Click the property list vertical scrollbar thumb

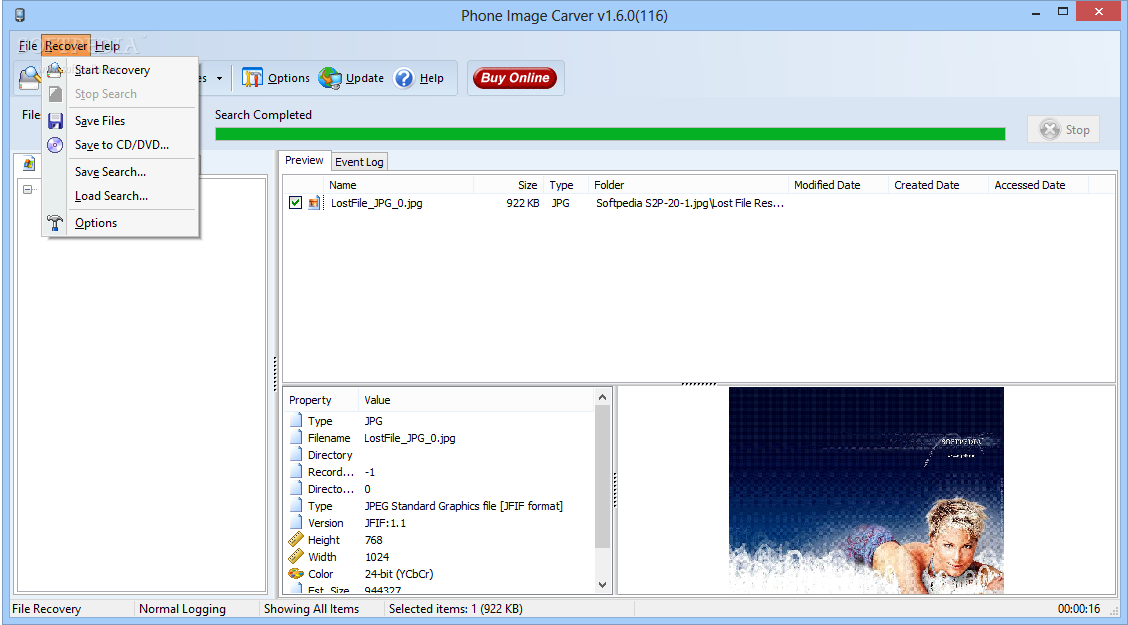tap(603, 478)
